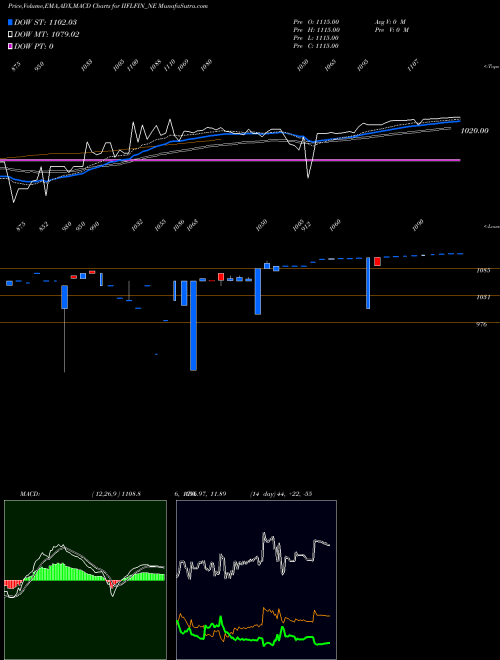Click the <-Lows axis label
This screenshot has width=500, height=660.
491,226
